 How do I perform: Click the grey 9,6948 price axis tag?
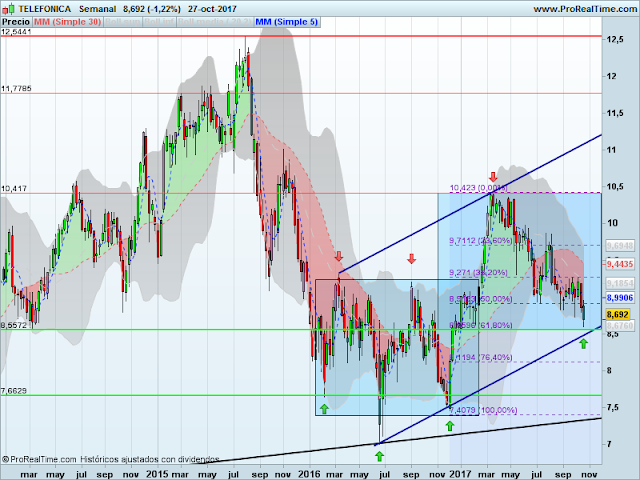click(620, 246)
